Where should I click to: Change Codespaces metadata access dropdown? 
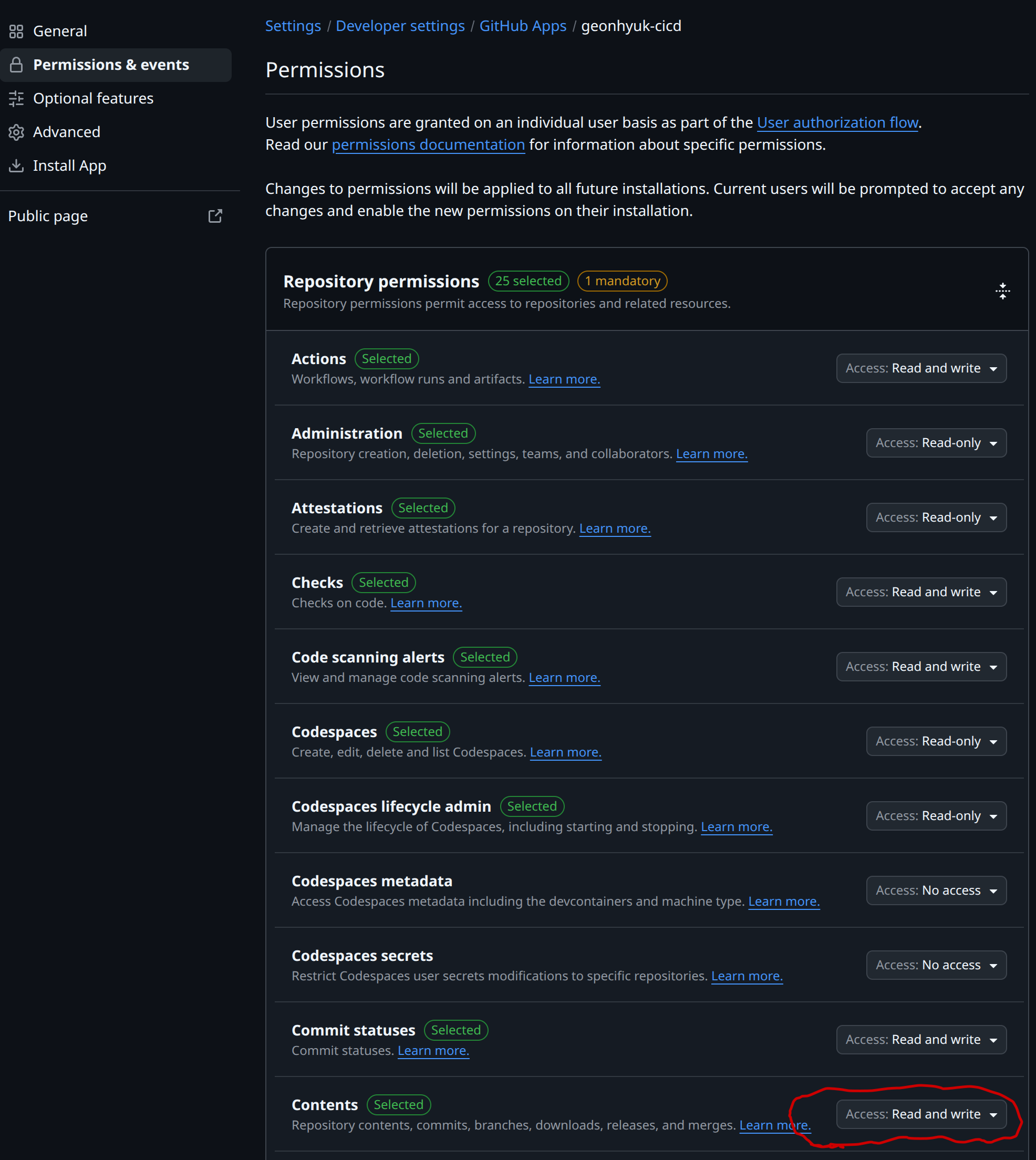coord(936,890)
